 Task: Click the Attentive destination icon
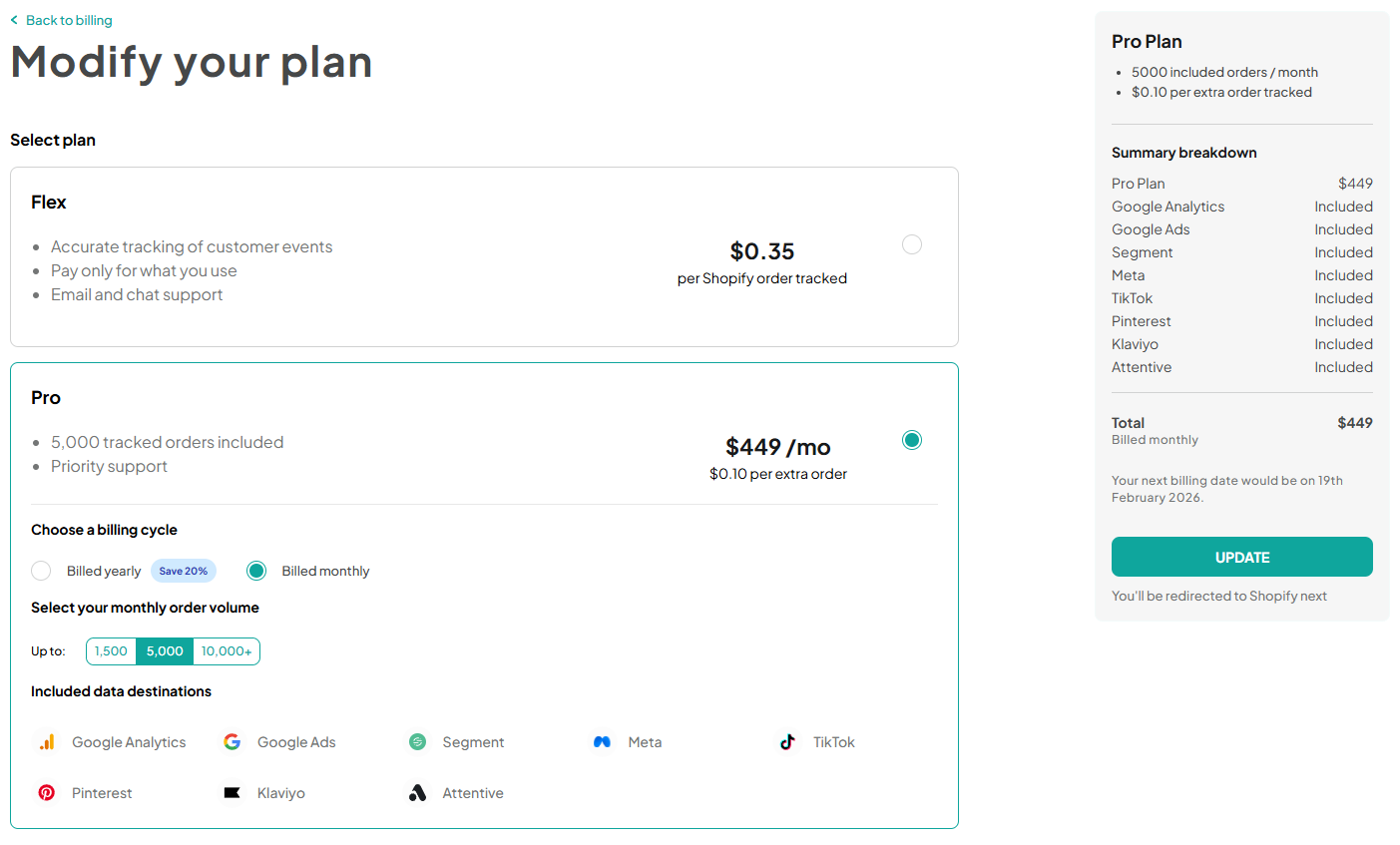pos(416,792)
